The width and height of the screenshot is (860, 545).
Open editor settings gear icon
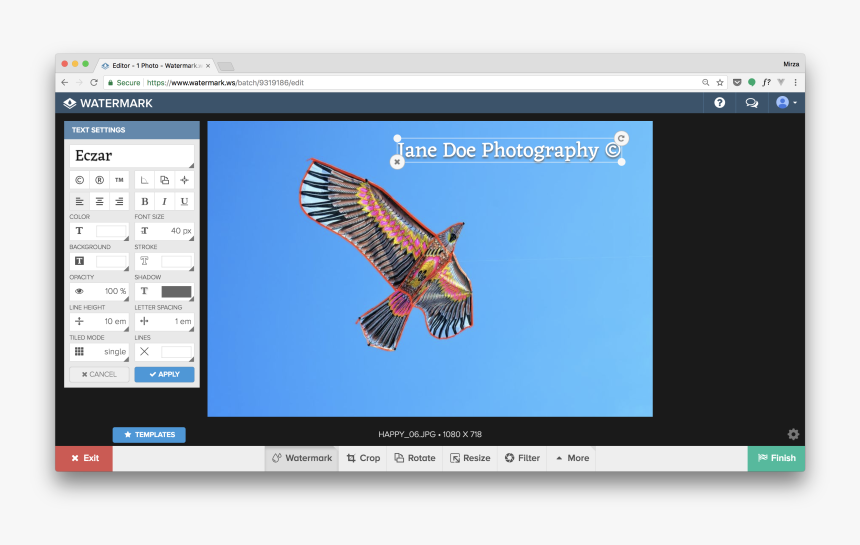(793, 434)
